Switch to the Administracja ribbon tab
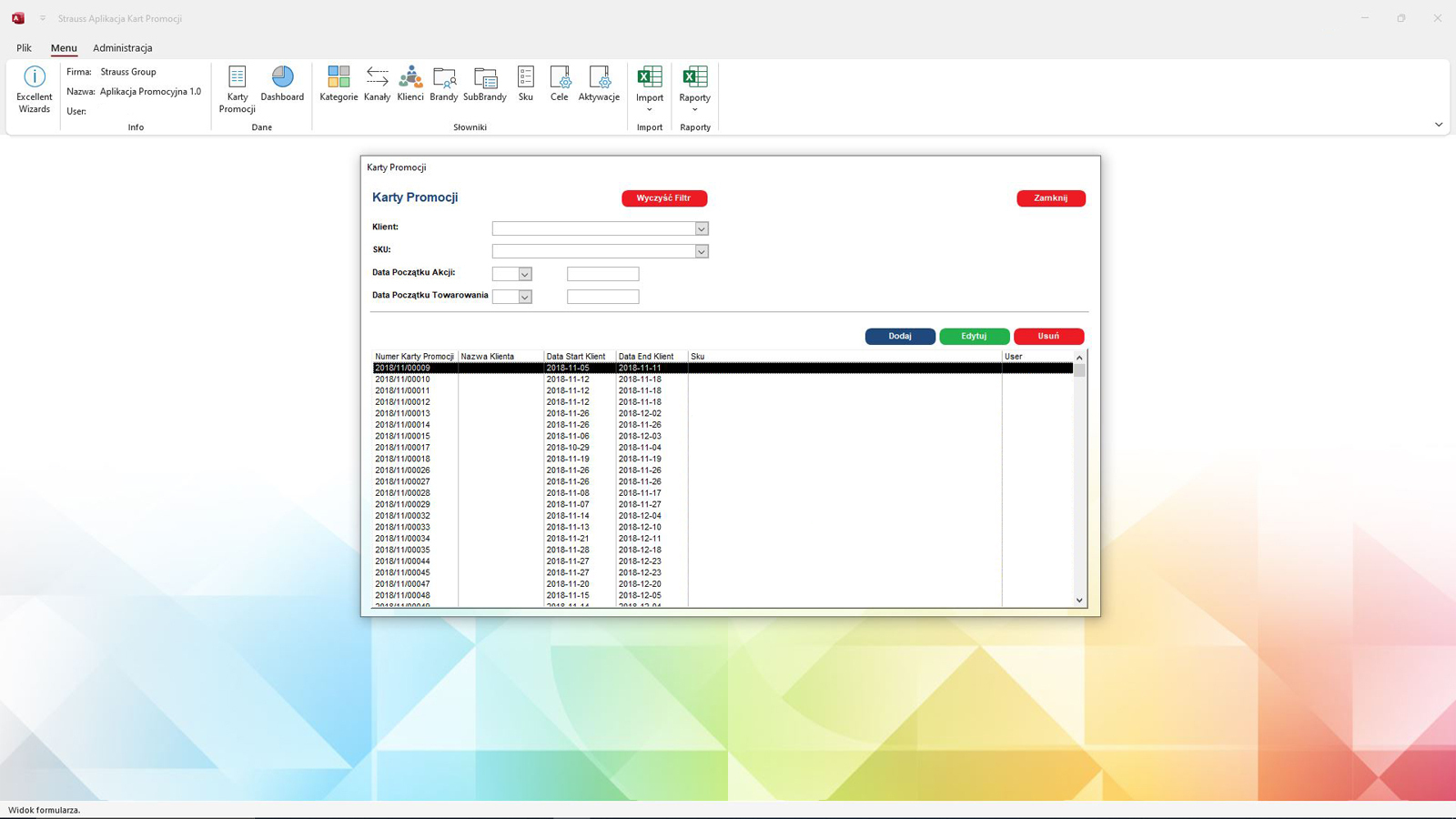This screenshot has width=1456, height=819. tap(122, 48)
